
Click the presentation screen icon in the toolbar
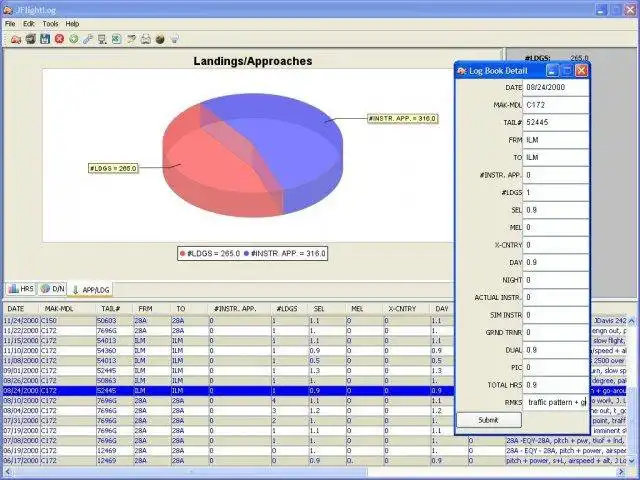[102, 39]
